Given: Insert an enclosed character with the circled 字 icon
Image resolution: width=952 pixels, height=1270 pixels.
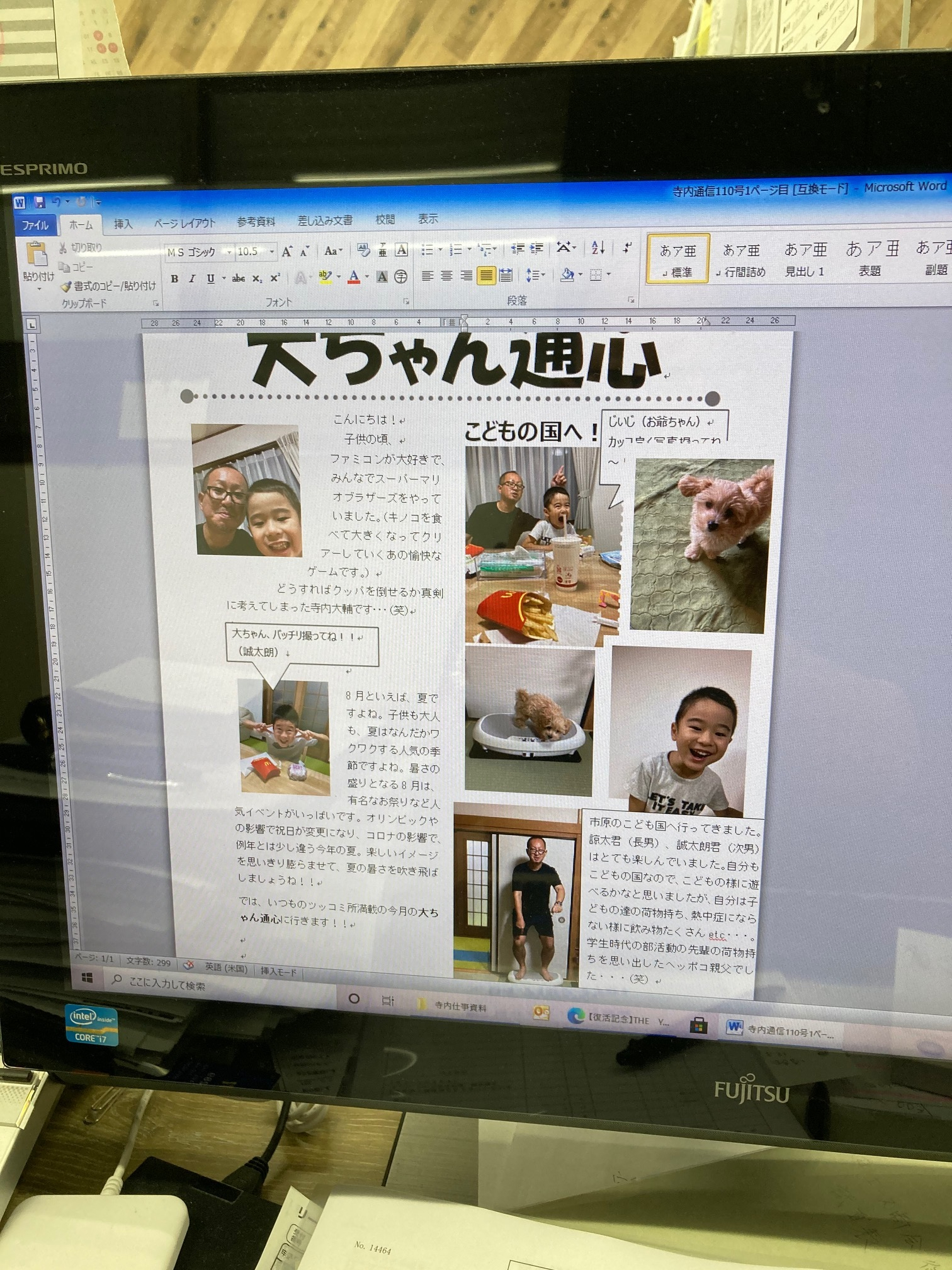Looking at the screenshot, I should pyautogui.click(x=400, y=277).
